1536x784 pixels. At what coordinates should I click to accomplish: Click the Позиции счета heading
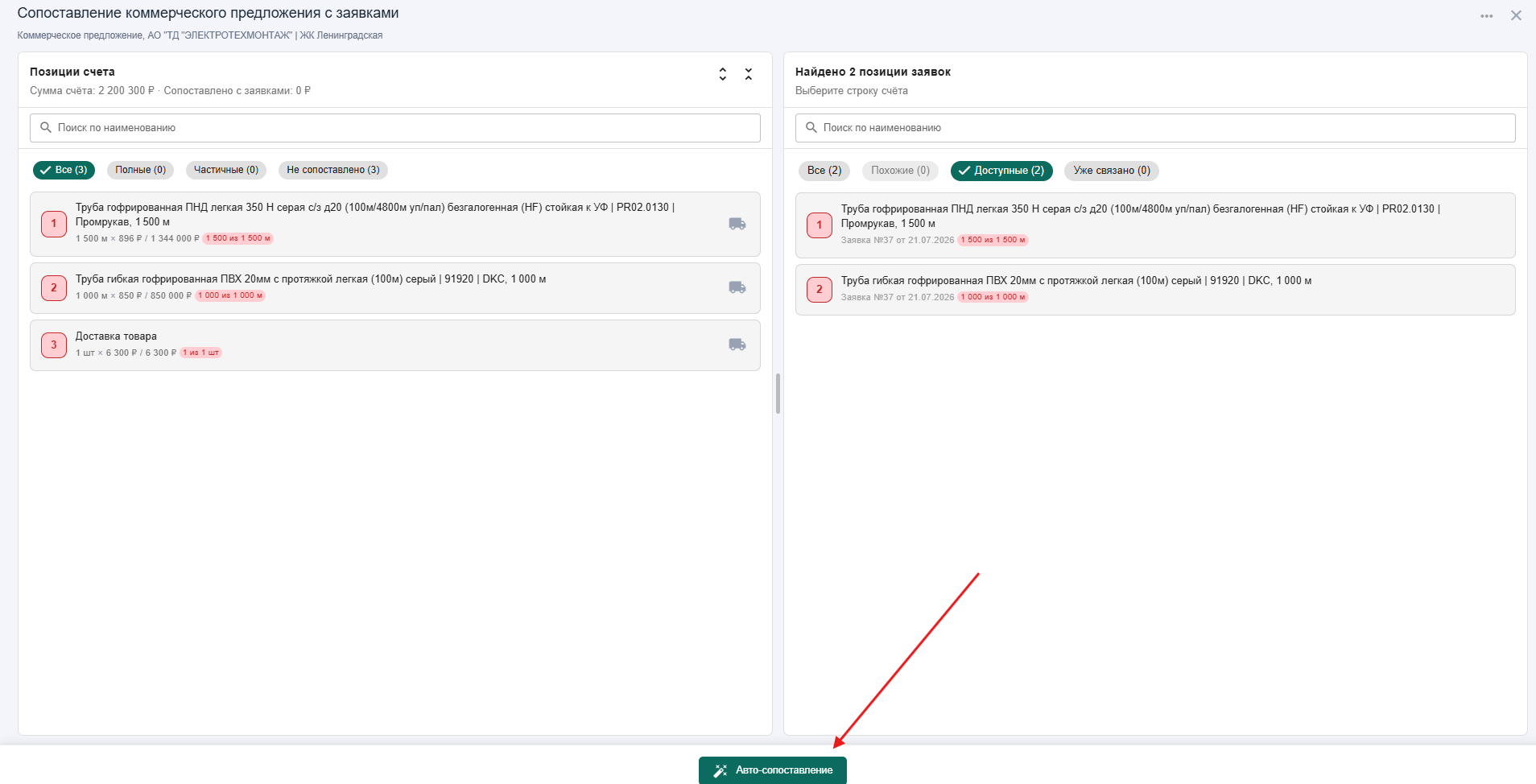[72, 72]
